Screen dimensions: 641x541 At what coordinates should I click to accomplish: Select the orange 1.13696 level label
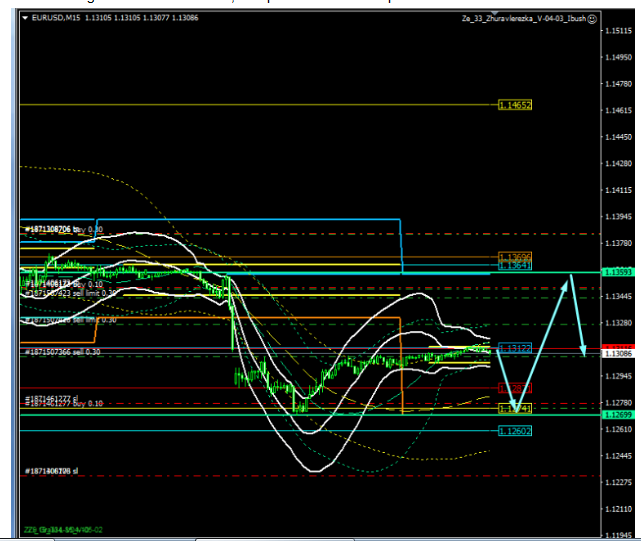pyautogui.click(x=514, y=256)
